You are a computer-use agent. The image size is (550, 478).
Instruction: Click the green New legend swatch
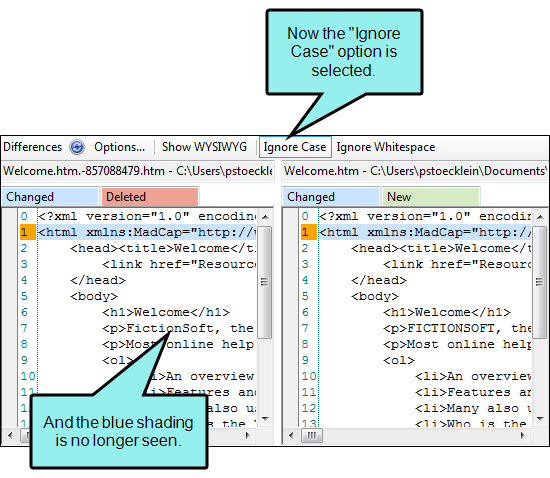coord(431,197)
